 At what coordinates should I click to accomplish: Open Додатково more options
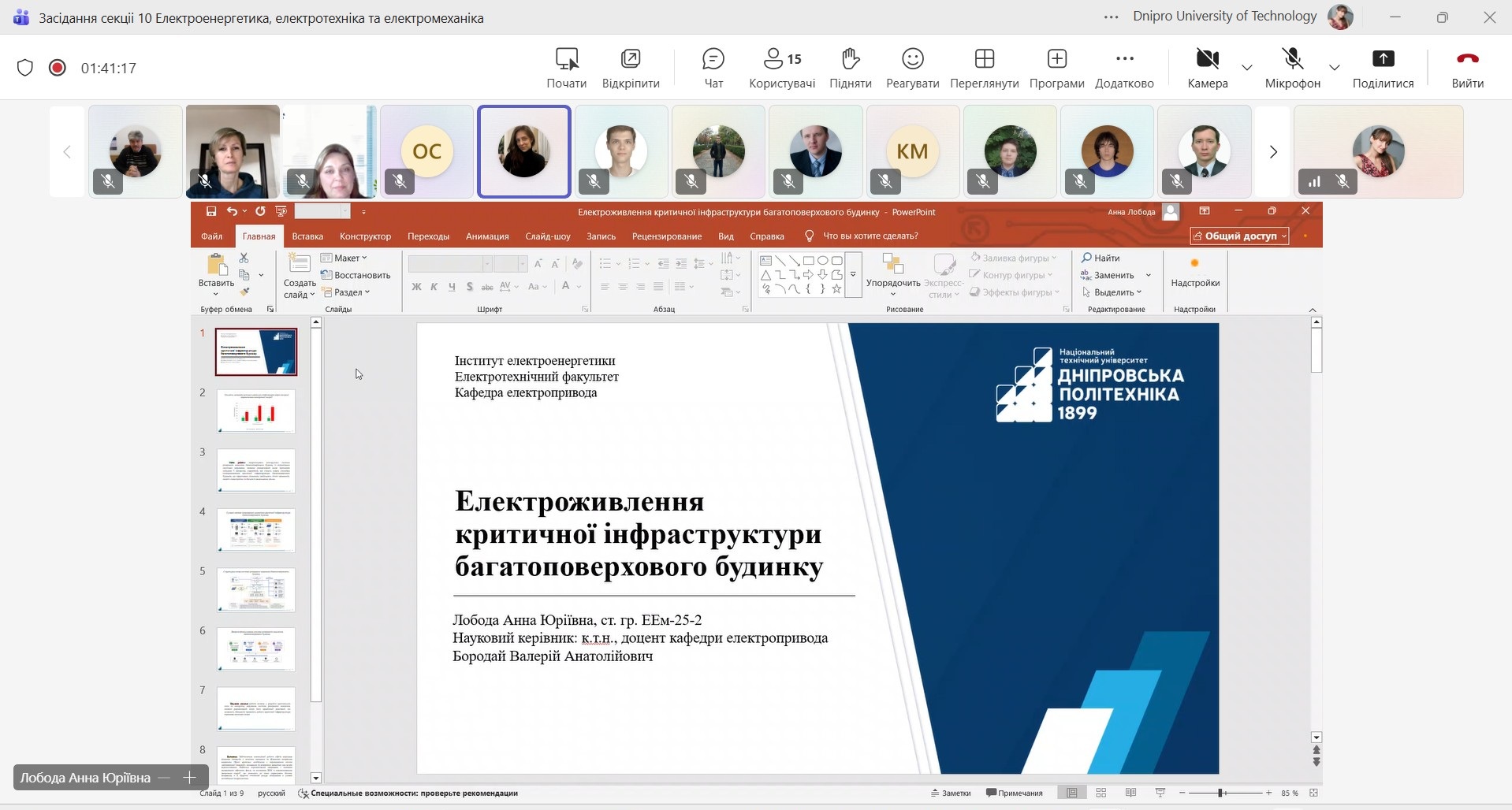pos(1124,67)
